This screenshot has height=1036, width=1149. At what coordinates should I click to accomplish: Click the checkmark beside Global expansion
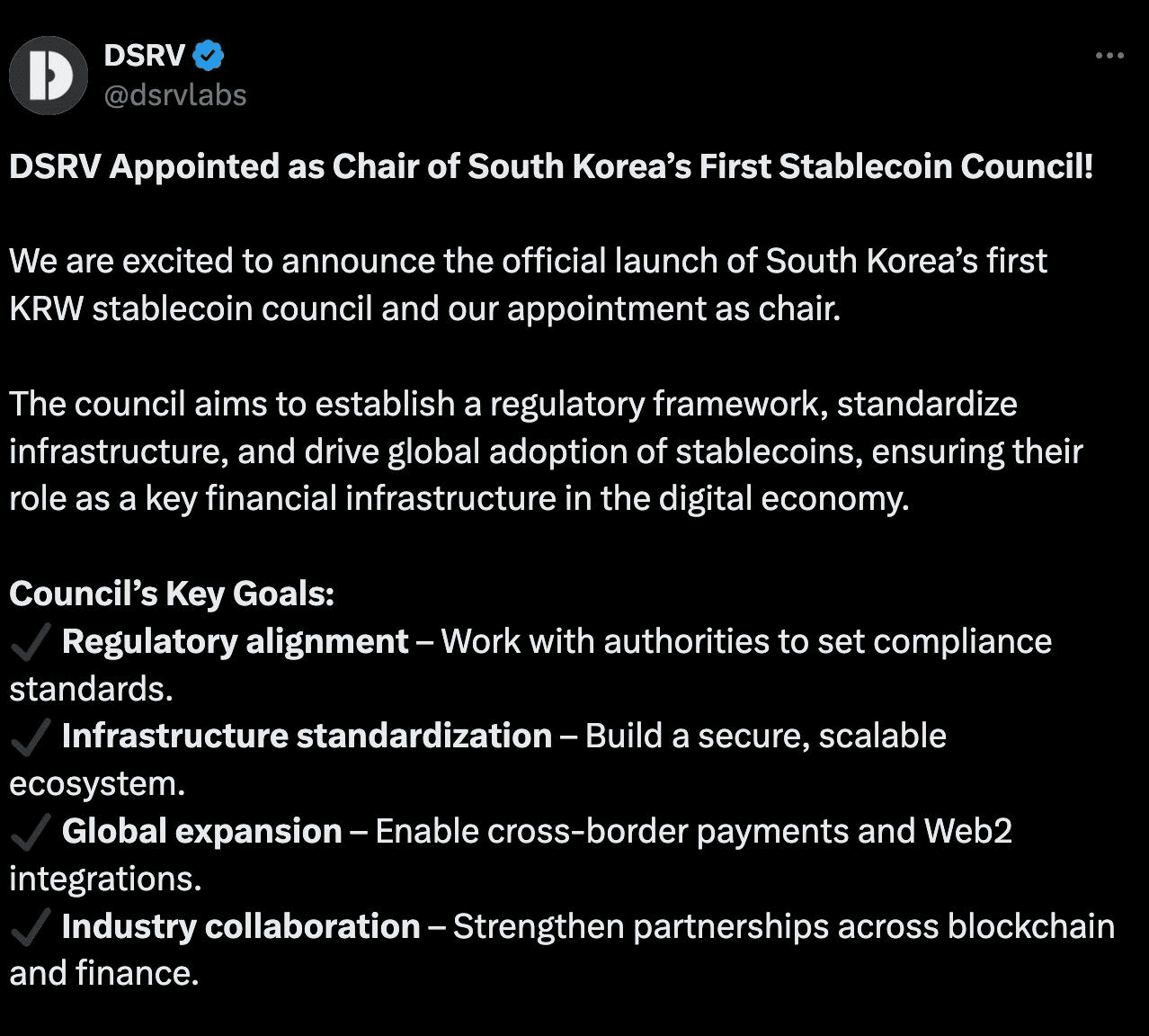coord(30,832)
